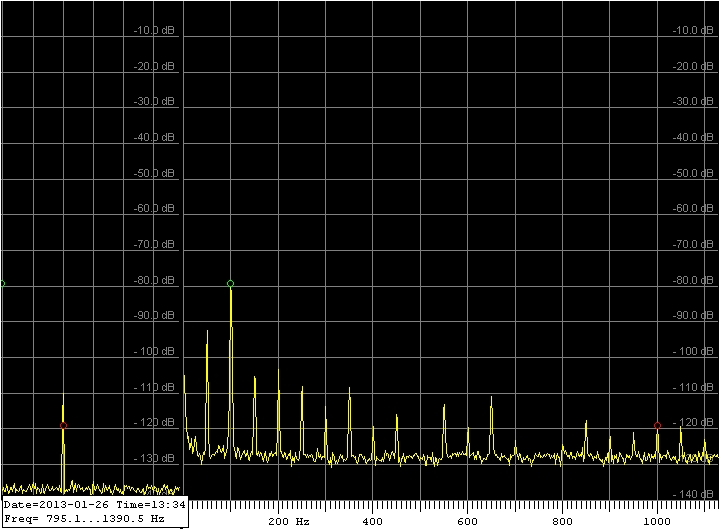Click the green peak marker at 100 Hz
The width and height of the screenshot is (720, 529).
click(231, 284)
